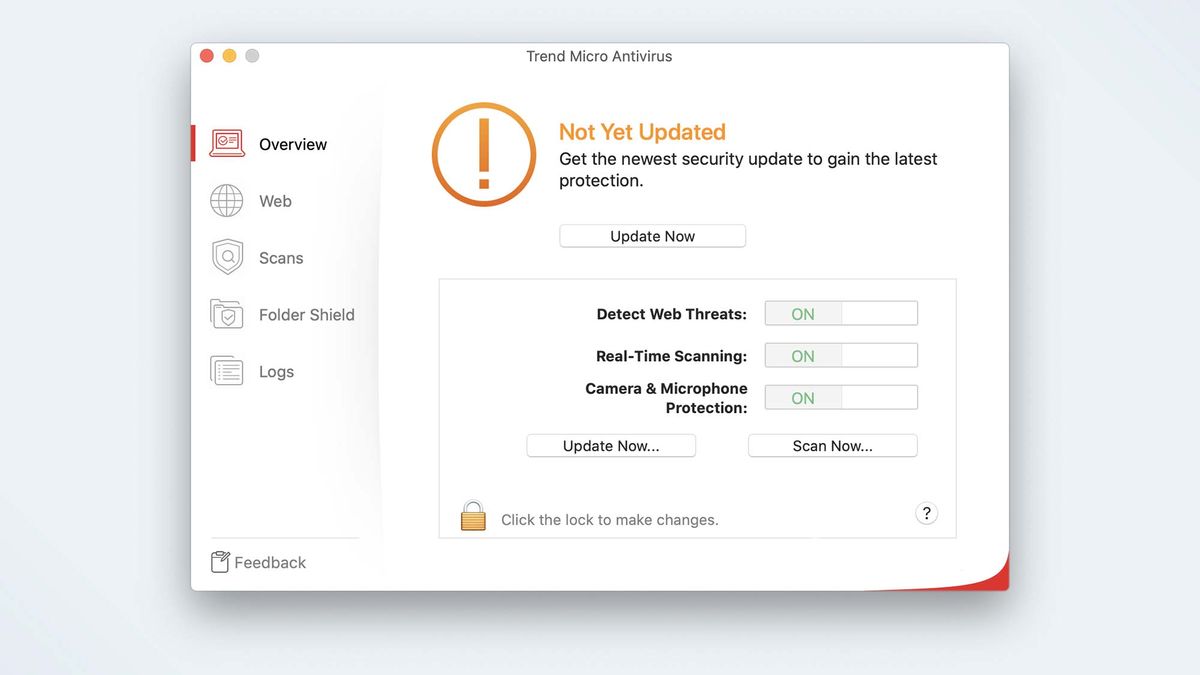1200x675 pixels.
Task: Switch to the Web section
Action: pos(274,200)
